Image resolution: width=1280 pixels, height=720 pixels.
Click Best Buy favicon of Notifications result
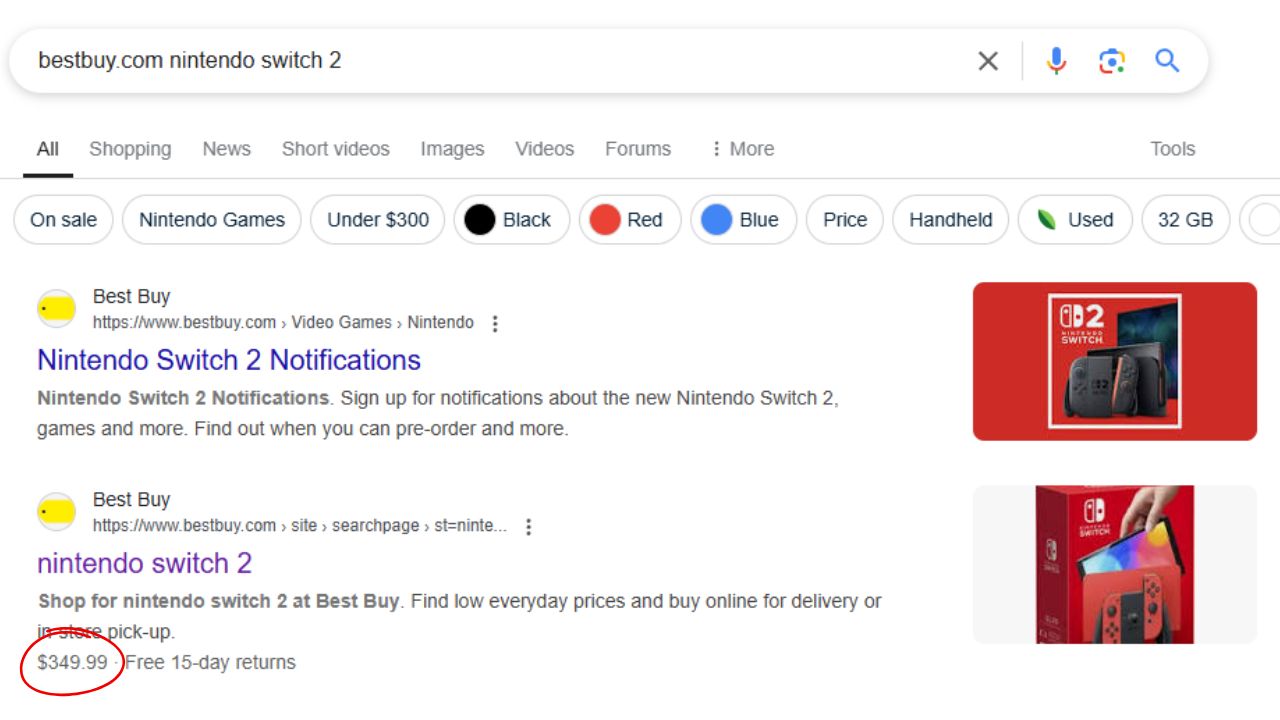click(x=57, y=309)
